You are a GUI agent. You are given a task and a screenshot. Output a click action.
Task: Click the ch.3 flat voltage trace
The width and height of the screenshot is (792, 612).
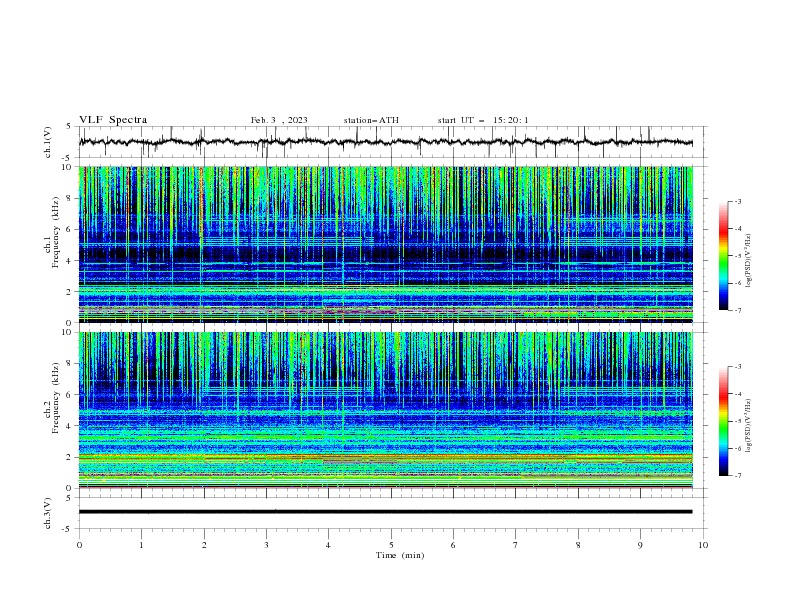[385, 512]
